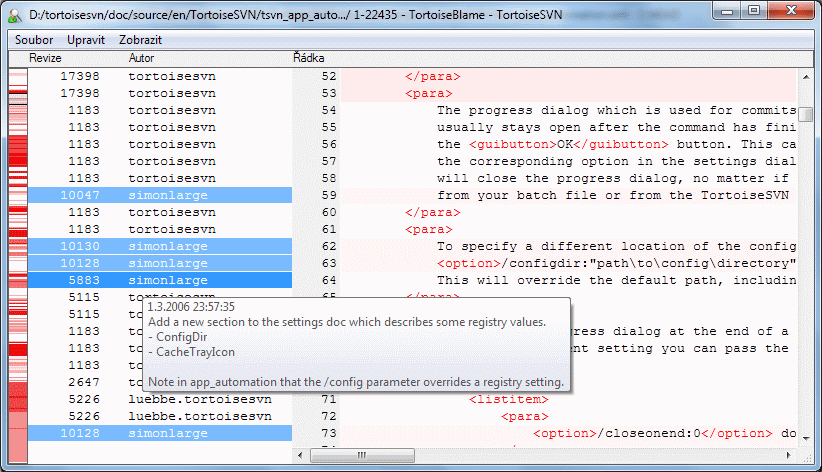Open the Soubor menu
The width and height of the screenshot is (822, 472).
click(x=34, y=40)
